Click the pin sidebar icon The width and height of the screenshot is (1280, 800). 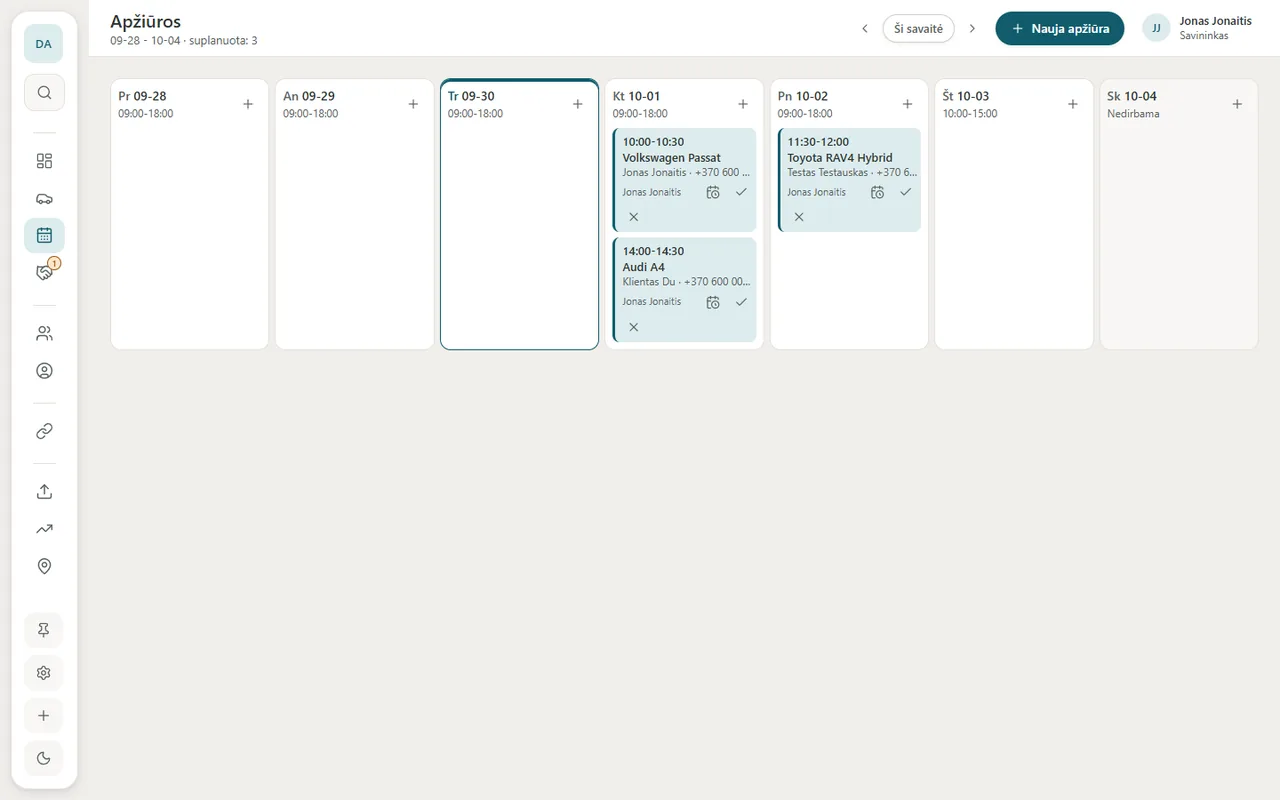coord(43,630)
